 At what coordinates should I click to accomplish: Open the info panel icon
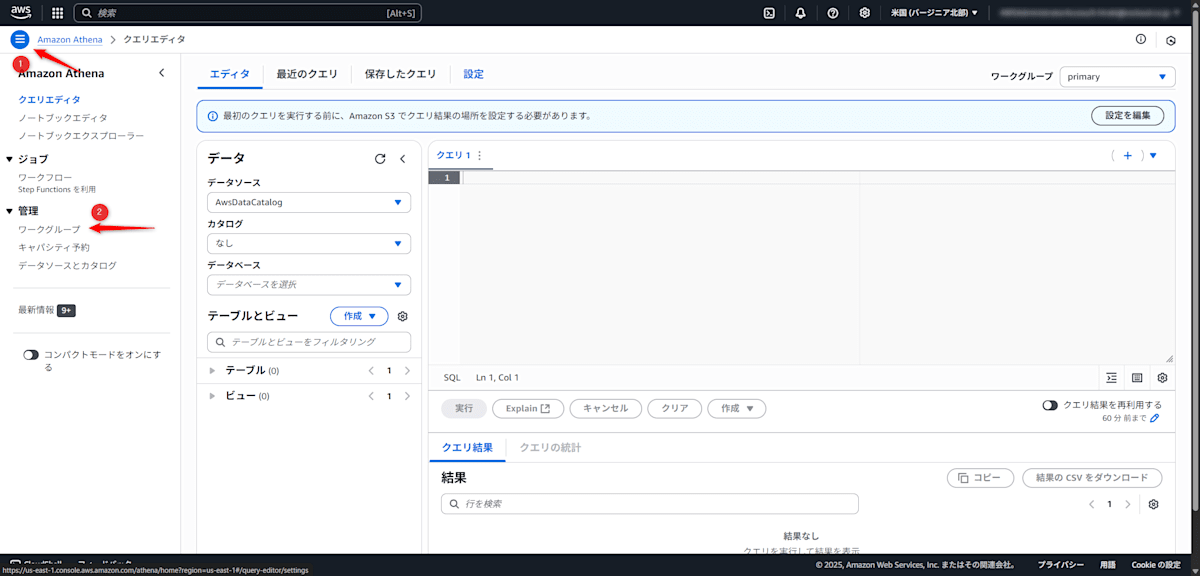point(1141,39)
